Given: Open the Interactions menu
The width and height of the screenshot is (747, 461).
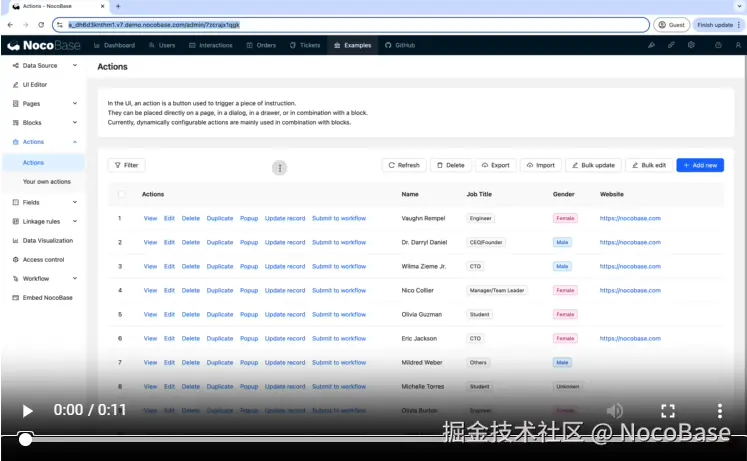Looking at the screenshot, I should 211,45.
